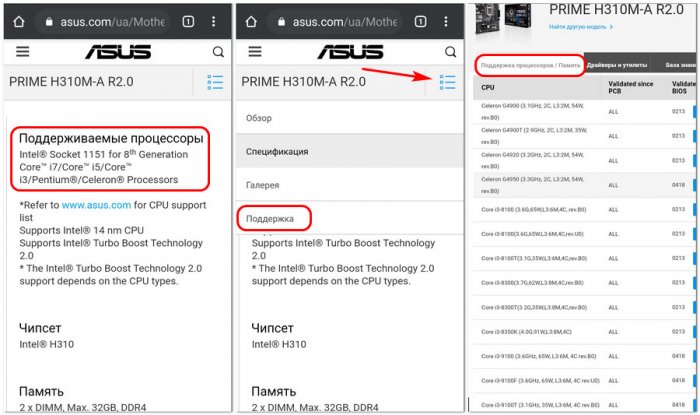Open the Поддержка процессоров / Память tab
Screen dimensions: 700x415
[x=530, y=65]
